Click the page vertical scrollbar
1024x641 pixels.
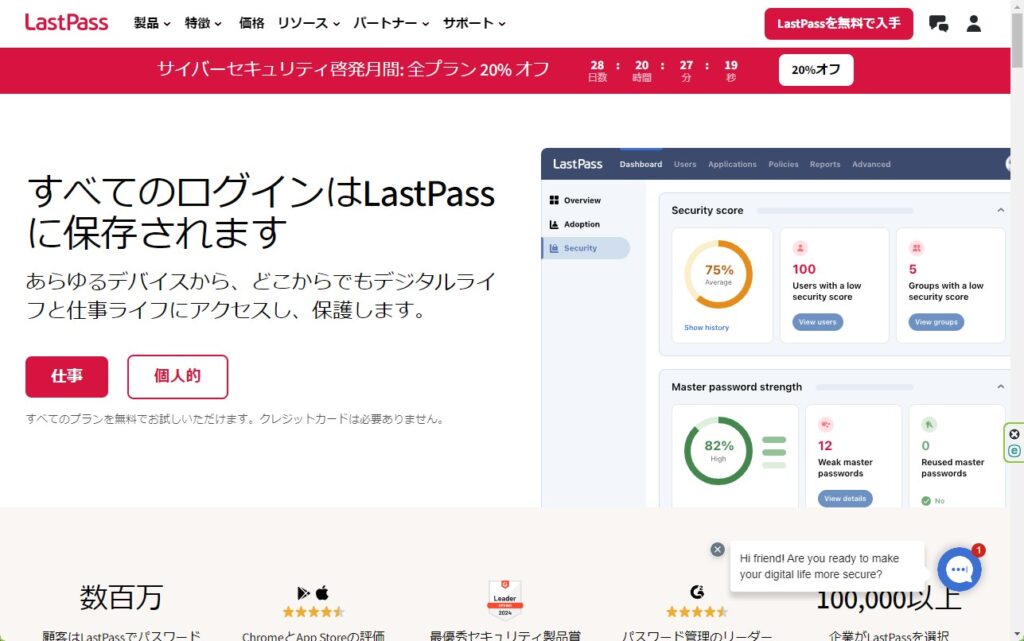tap(1016, 300)
